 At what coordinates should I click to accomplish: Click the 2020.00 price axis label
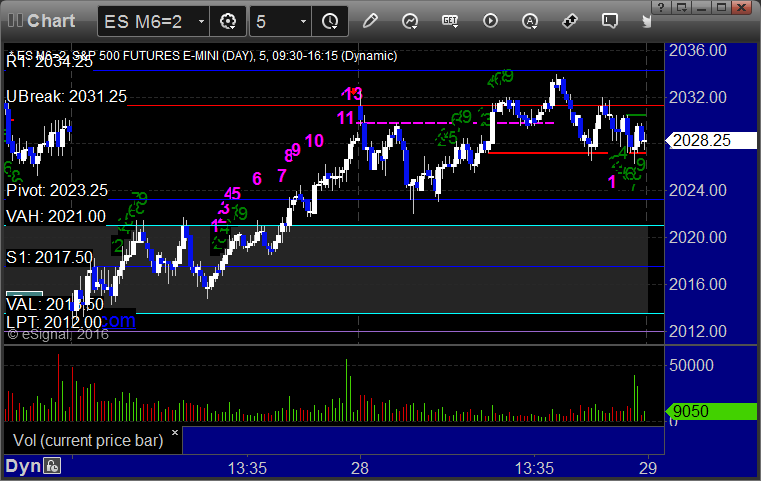(x=697, y=237)
